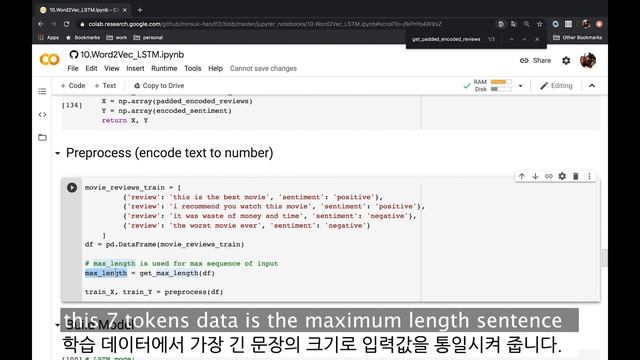
Task: Go to next find result
Action: pos(524,39)
